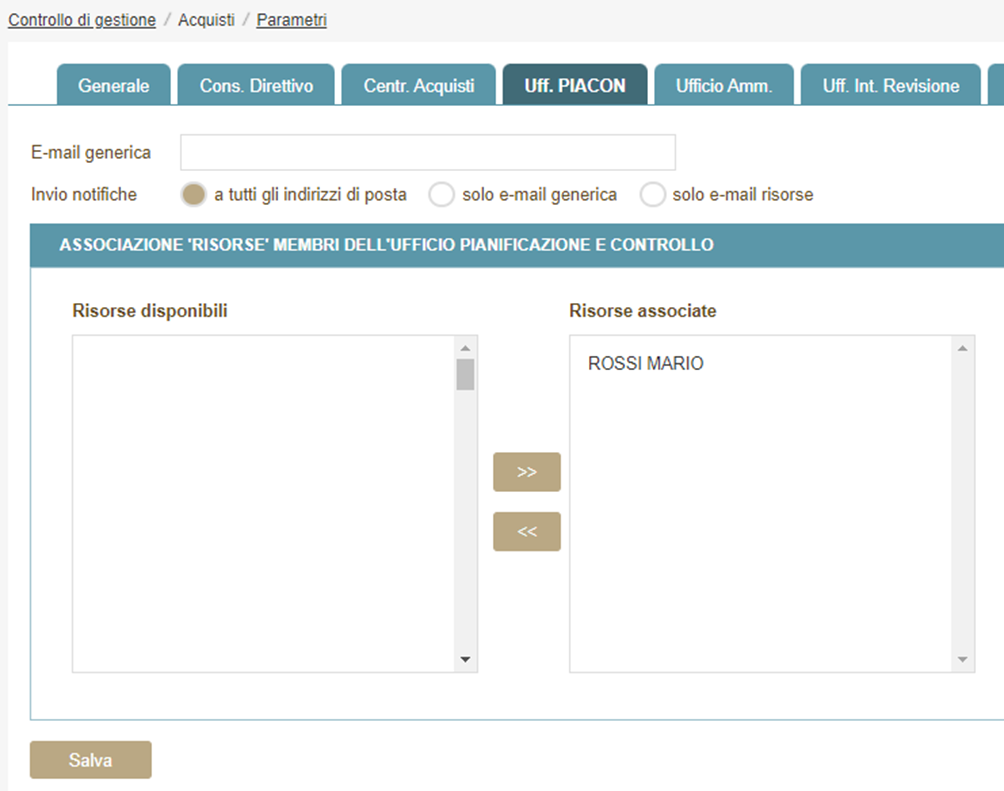
Task: Click the >> move-right arrow button
Action: (526, 472)
